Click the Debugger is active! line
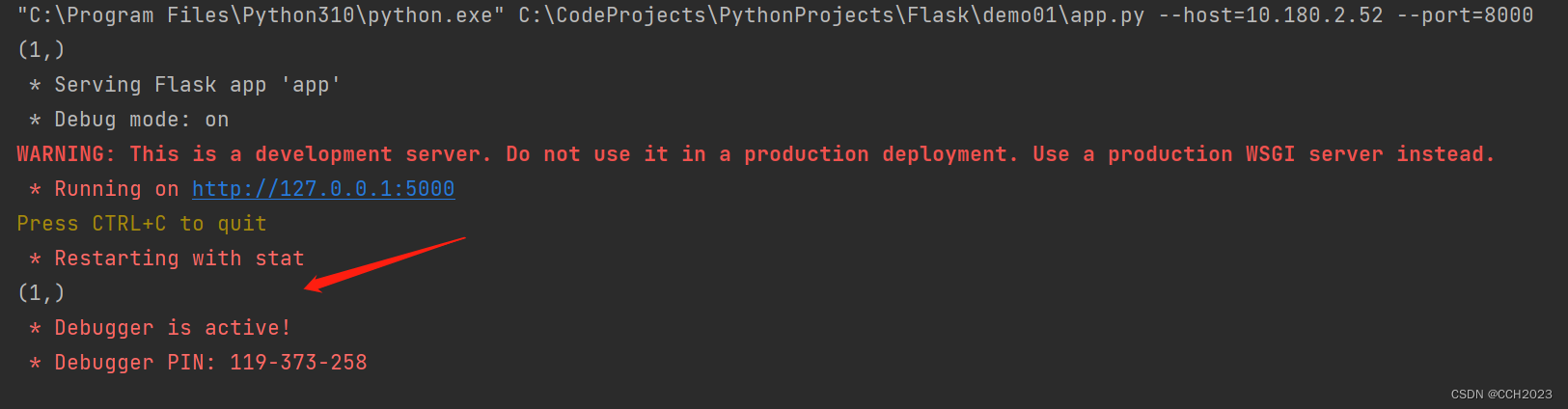1568x409 pixels. tap(159, 328)
